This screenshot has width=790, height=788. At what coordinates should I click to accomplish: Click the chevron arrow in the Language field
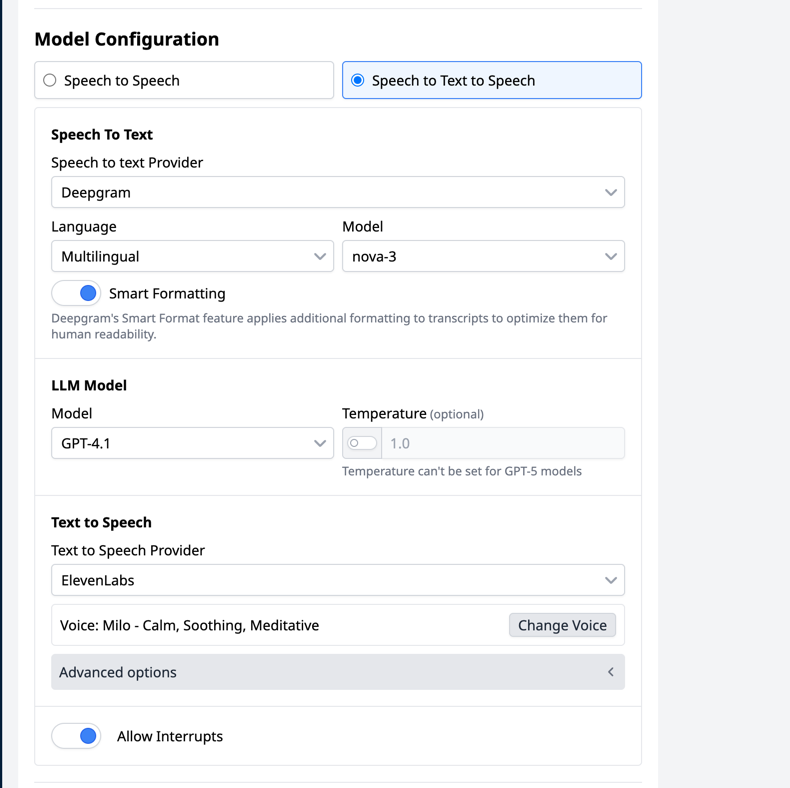319,256
